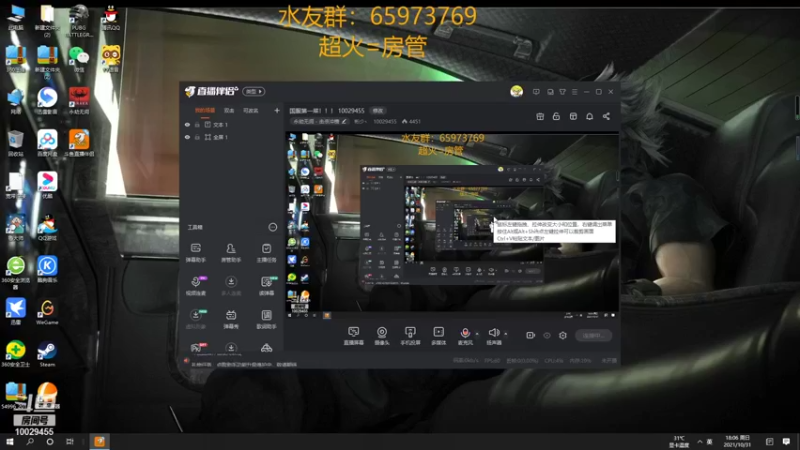Toggle visibility of 全屏 1 layer
Image resolution: width=800 pixels, height=450 pixels.
pyautogui.click(x=187, y=137)
